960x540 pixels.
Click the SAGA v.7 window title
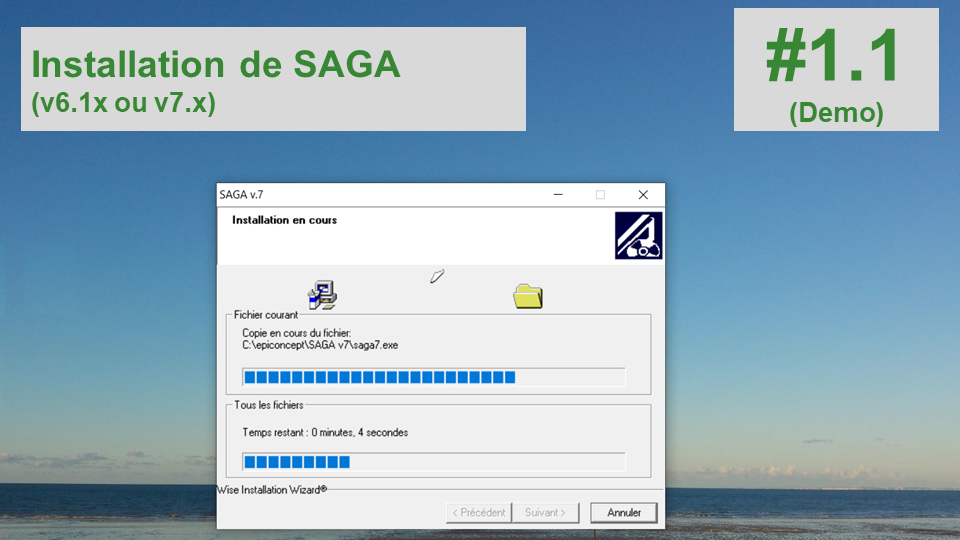tap(241, 195)
